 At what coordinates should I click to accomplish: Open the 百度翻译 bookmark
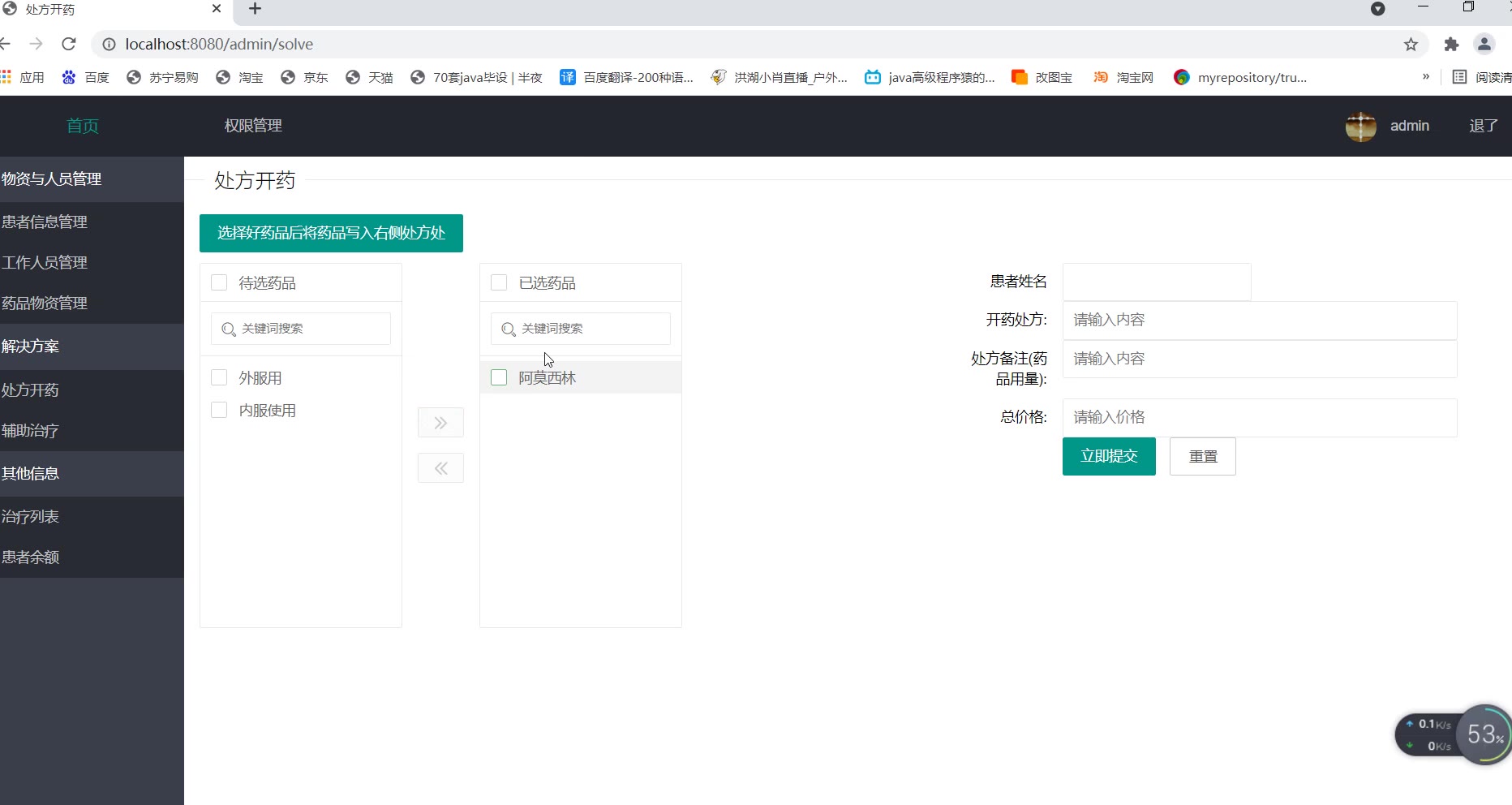[x=627, y=77]
